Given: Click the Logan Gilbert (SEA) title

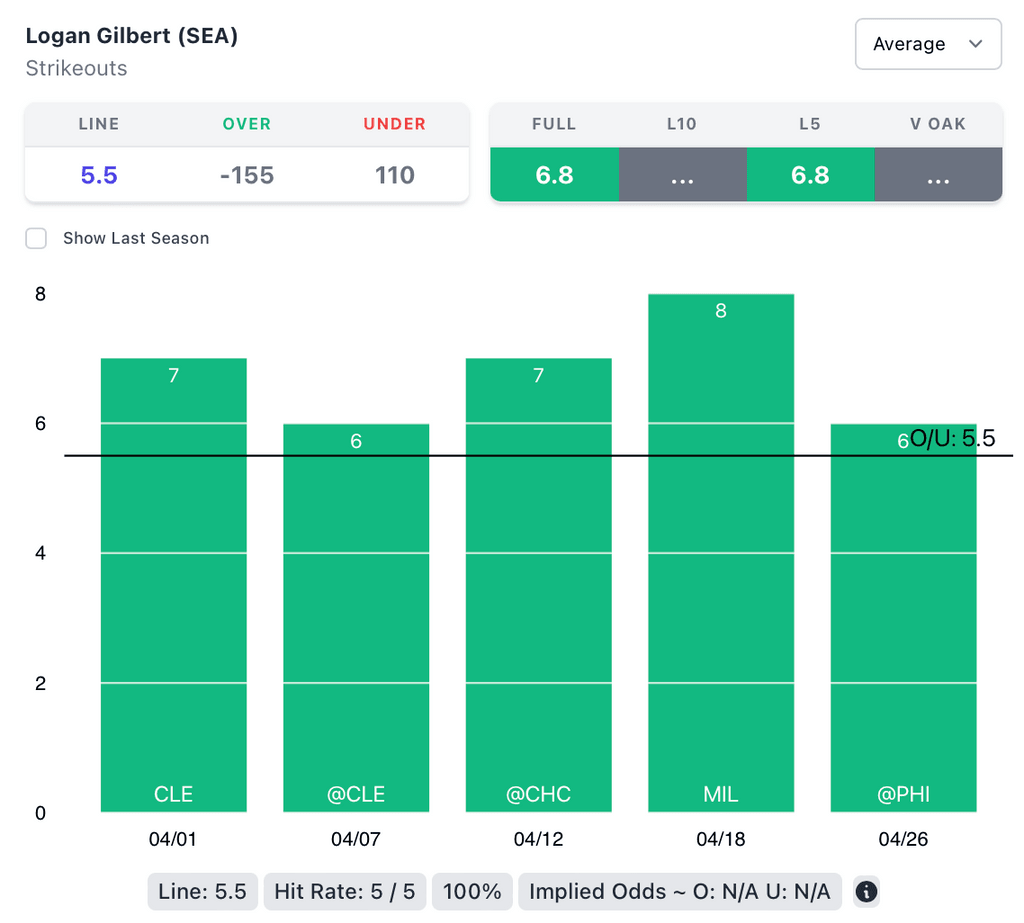Looking at the screenshot, I should pos(132,36).
